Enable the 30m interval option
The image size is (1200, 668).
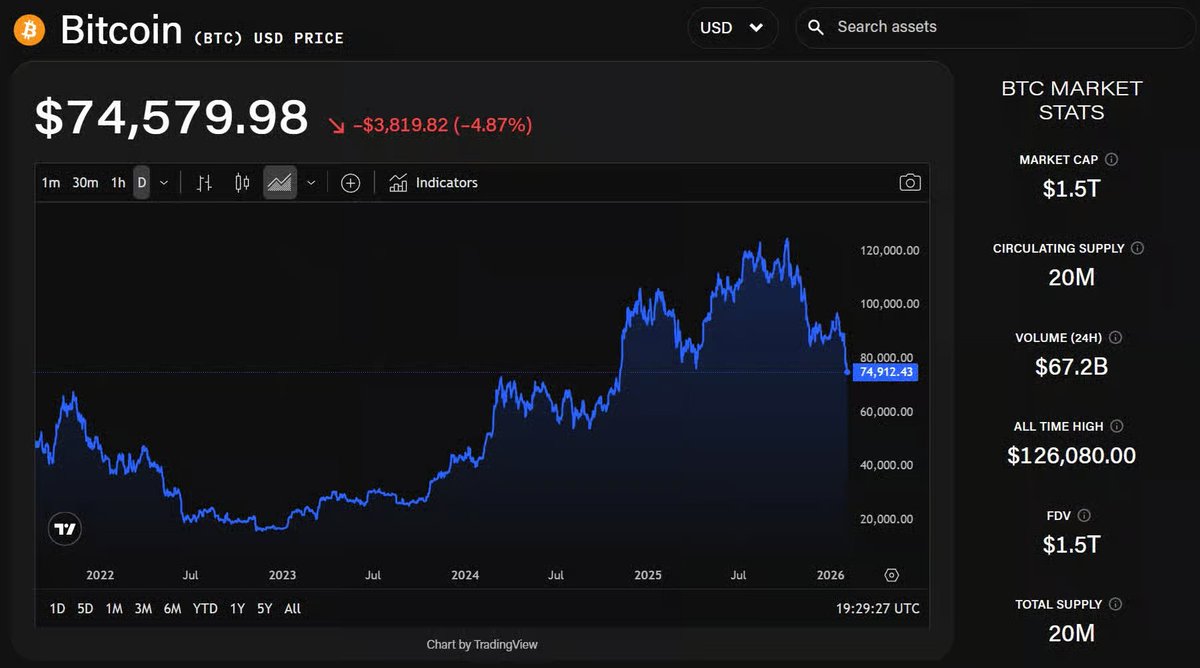[x=85, y=182]
